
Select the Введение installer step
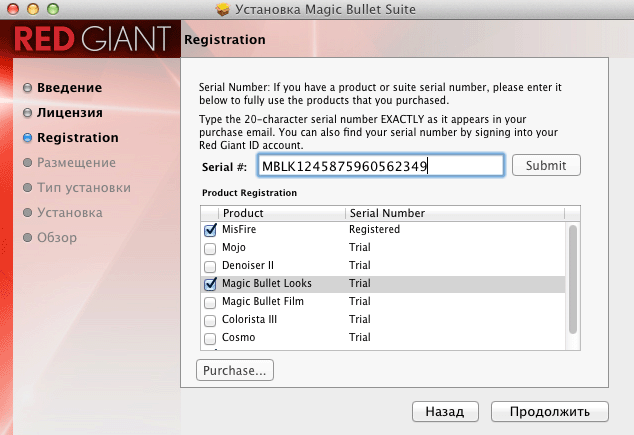pyautogui.click(x=69, y=88)
